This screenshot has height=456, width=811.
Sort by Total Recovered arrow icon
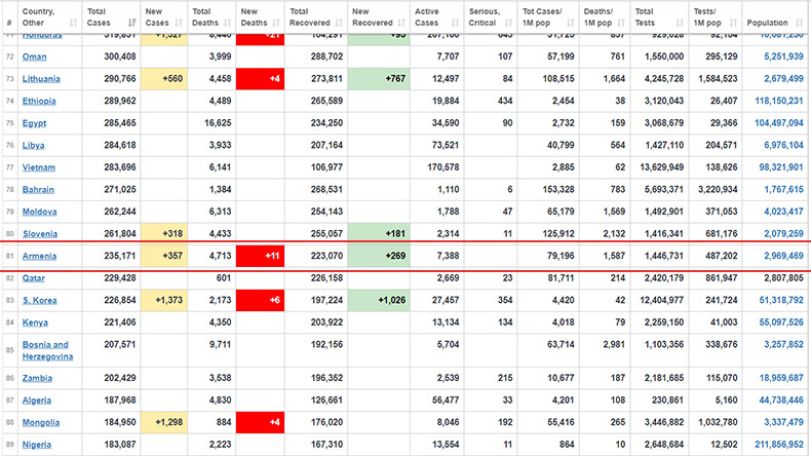339,23
